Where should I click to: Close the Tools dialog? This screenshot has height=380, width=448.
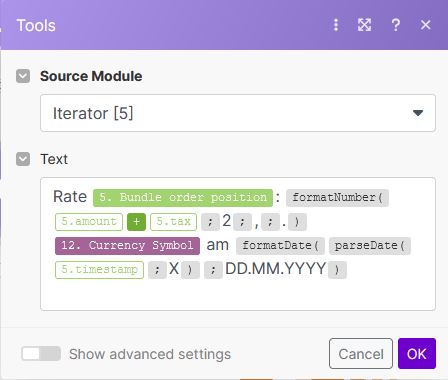[x=426, y=25]
